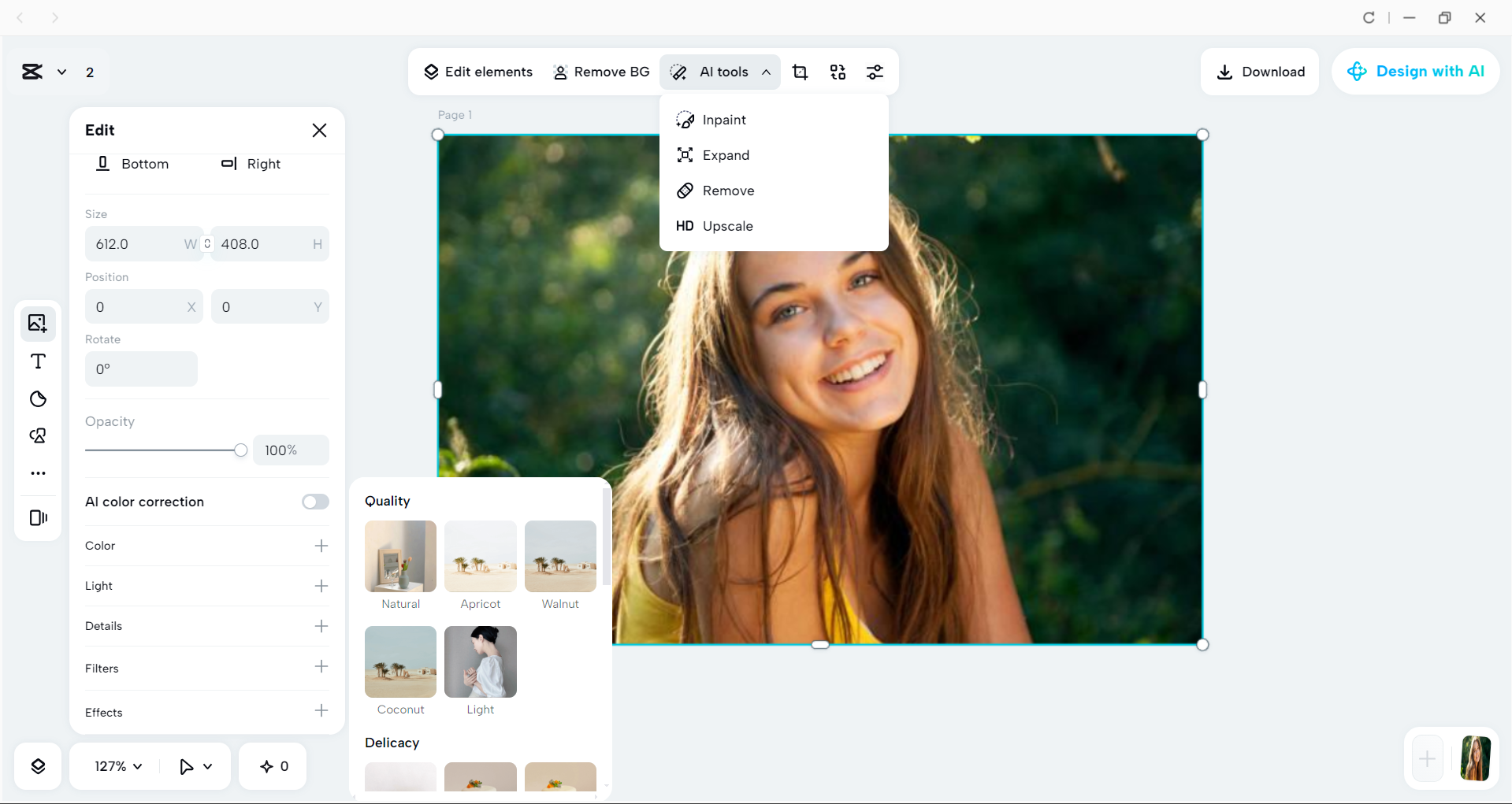The image size is (1512, 804).
Task: Choose Inpaint from AI tools menu
Action: 774,120
